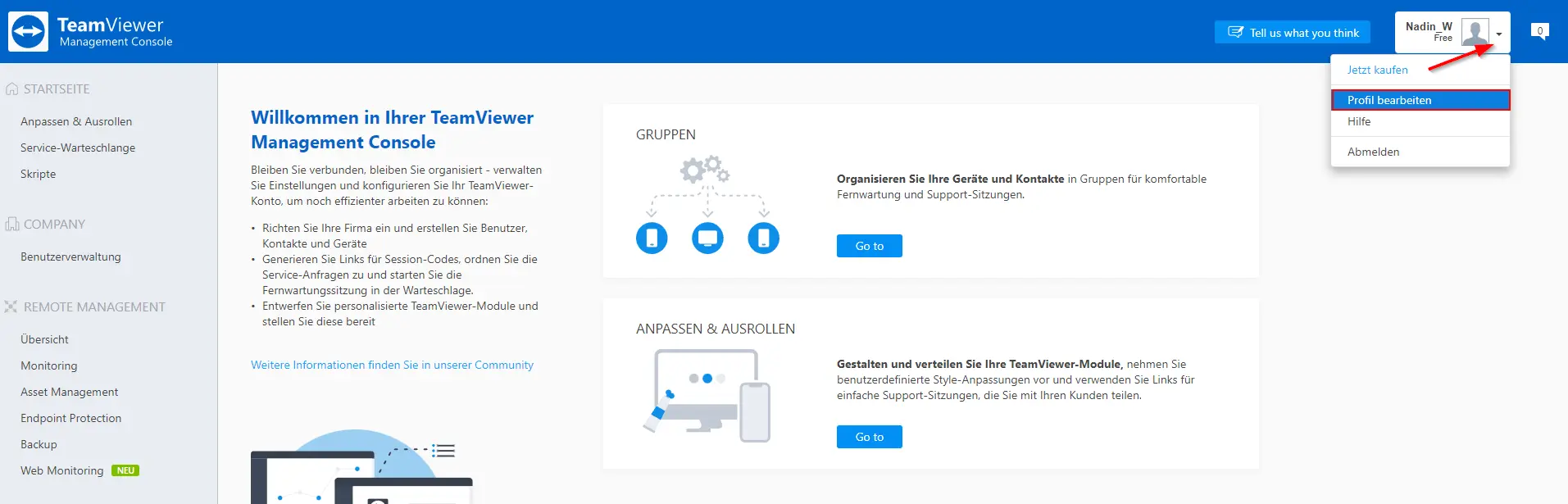Click the Gruppen gears illustration
The height and width of the screenshot is (504, 1568).
pos(705,170)
